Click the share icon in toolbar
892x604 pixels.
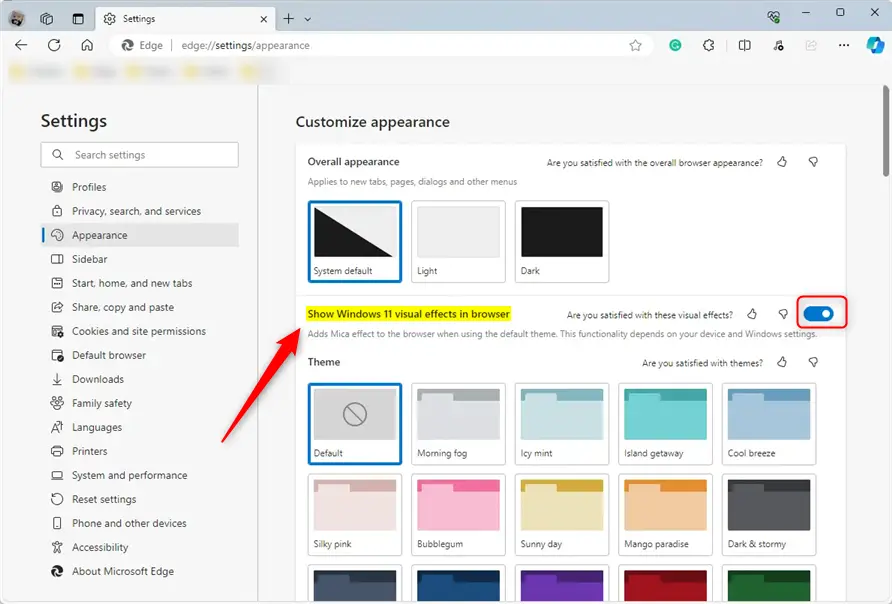[811, 45]
